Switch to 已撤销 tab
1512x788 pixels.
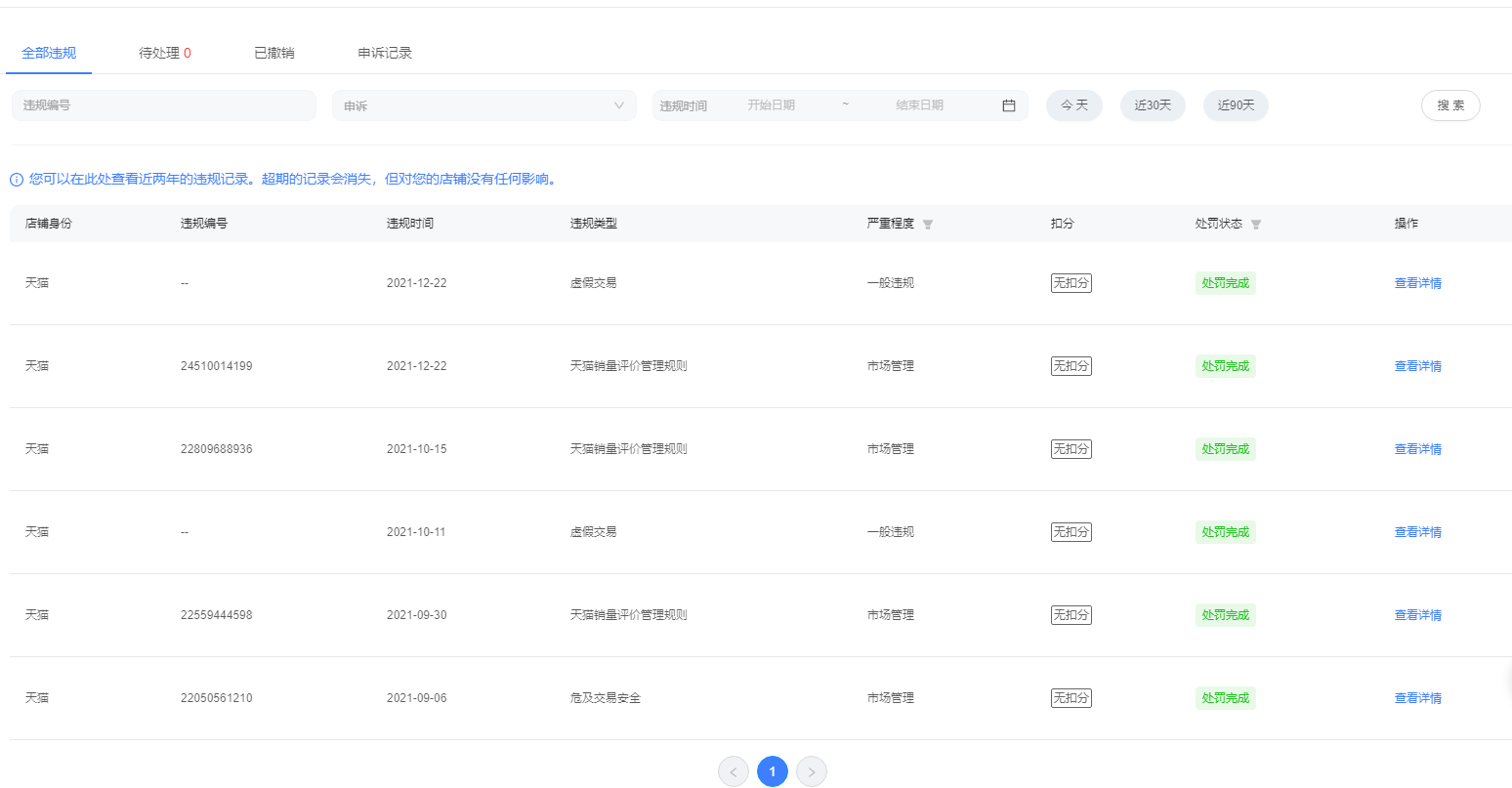coord(274,53)
